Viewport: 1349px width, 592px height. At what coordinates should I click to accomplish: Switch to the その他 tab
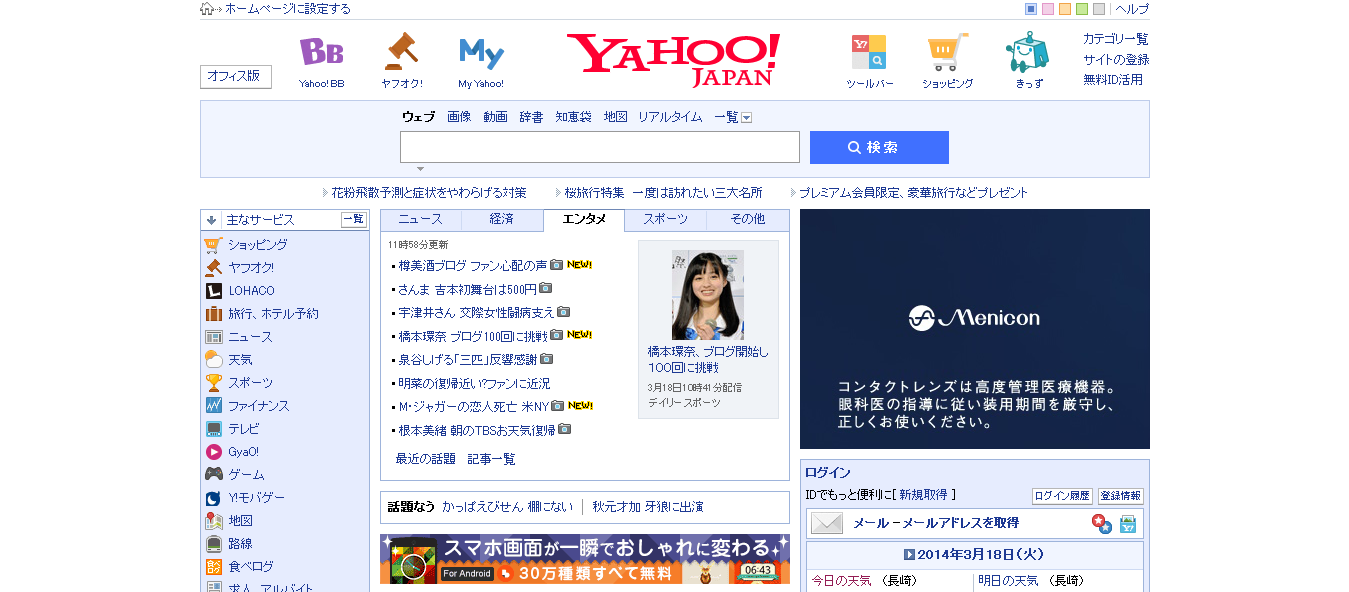[x=747, y=220]
